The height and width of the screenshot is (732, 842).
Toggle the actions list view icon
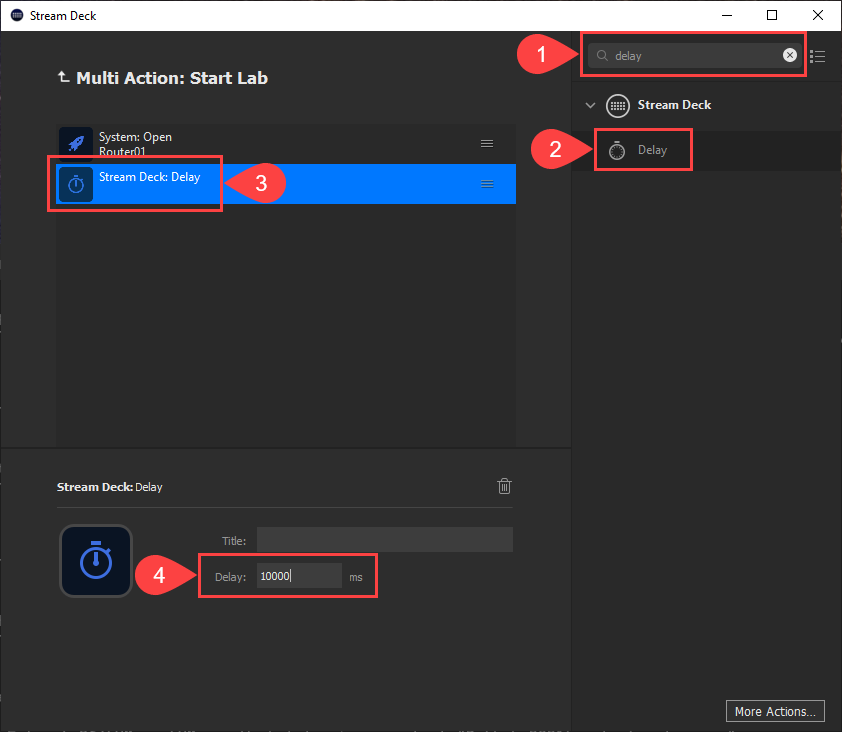tap(817, 56)
